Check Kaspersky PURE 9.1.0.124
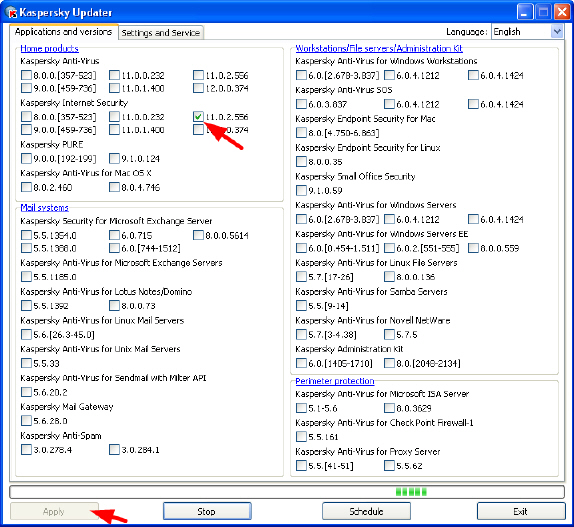The image size is (574, 527). (114, 158)
